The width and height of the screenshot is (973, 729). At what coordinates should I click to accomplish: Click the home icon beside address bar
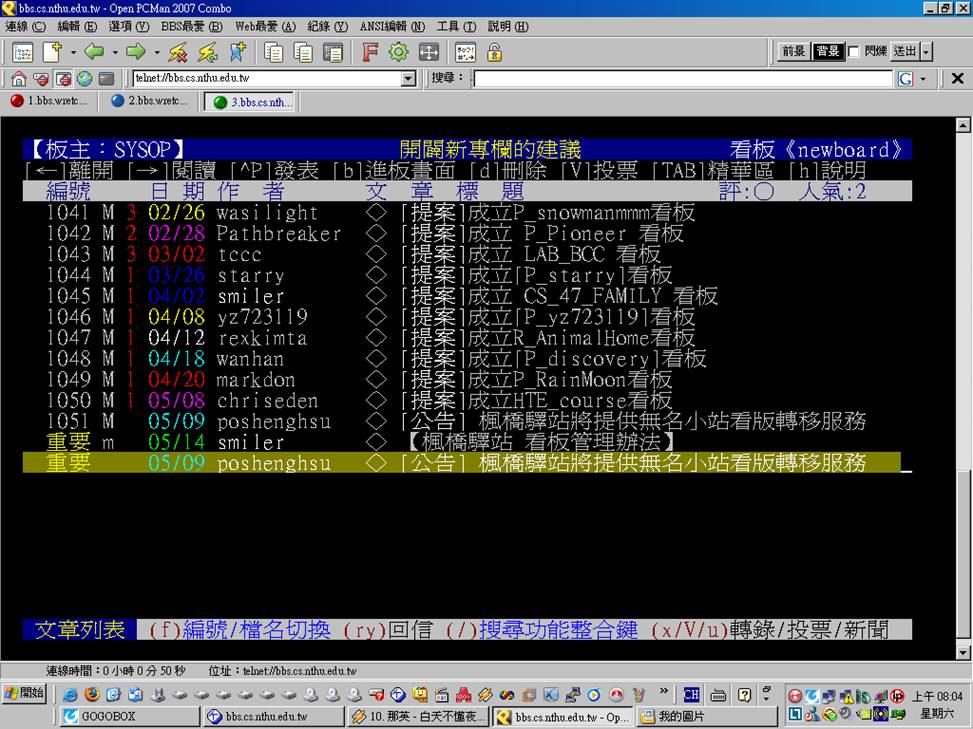(18, 79)
